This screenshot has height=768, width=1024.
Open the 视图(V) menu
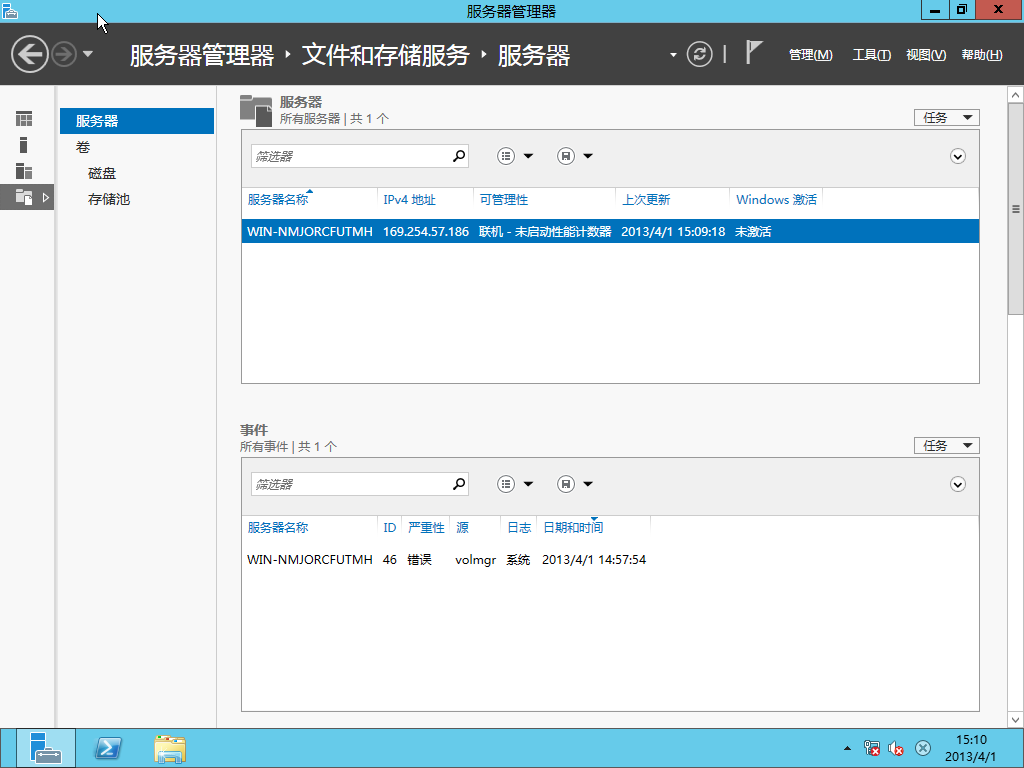click(926, 55)
